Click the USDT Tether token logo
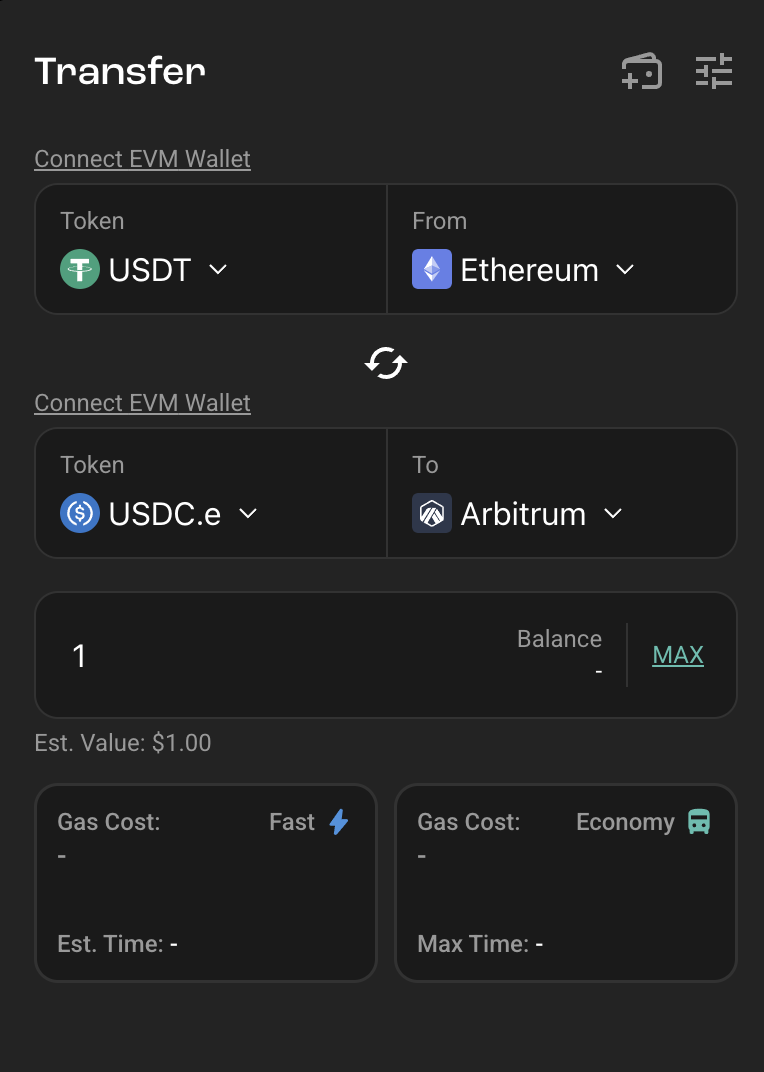Viewport: 764px width, 1072px height. pos(80,269)
